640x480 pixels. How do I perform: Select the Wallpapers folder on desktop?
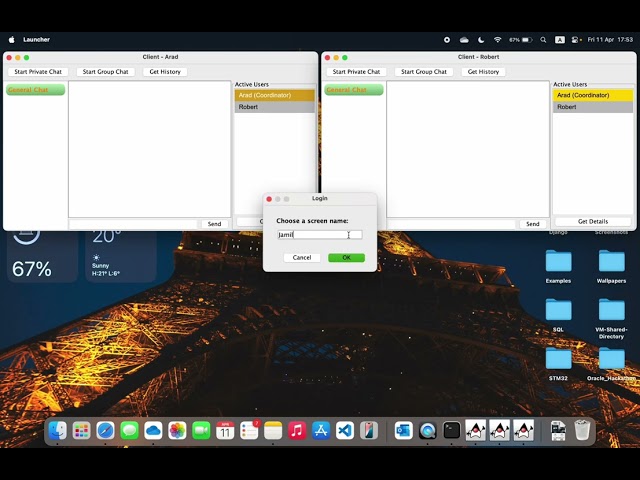(x=611, y=267)
